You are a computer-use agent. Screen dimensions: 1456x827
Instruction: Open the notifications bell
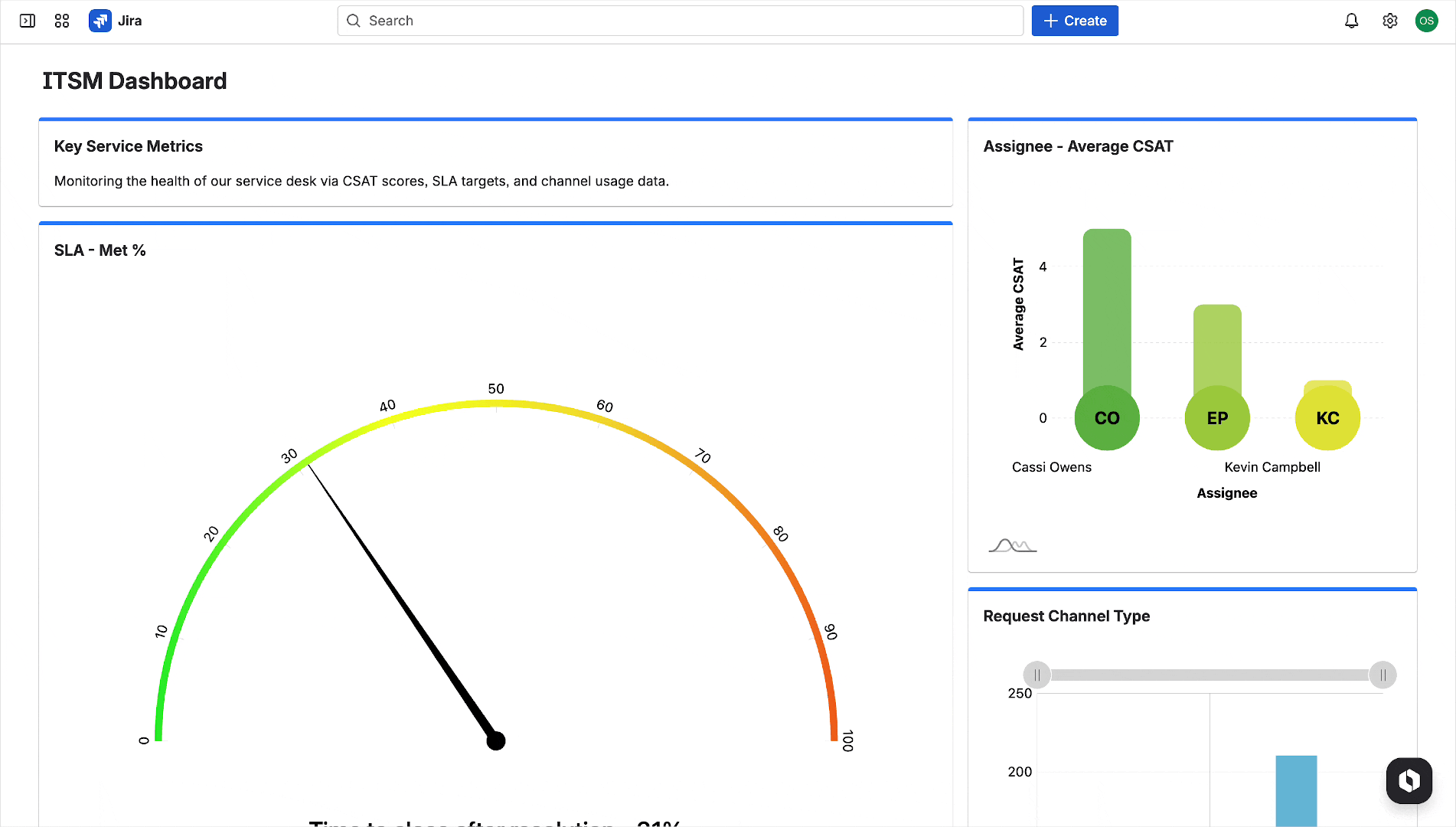click(x=1351, y=21)
